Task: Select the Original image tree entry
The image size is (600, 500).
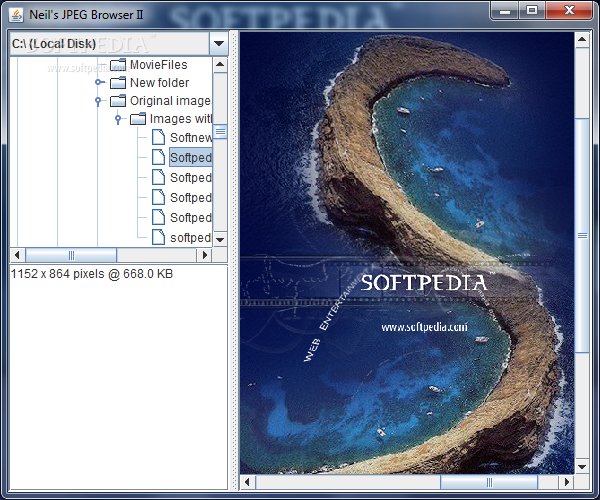Action: (x=171, y=101)
